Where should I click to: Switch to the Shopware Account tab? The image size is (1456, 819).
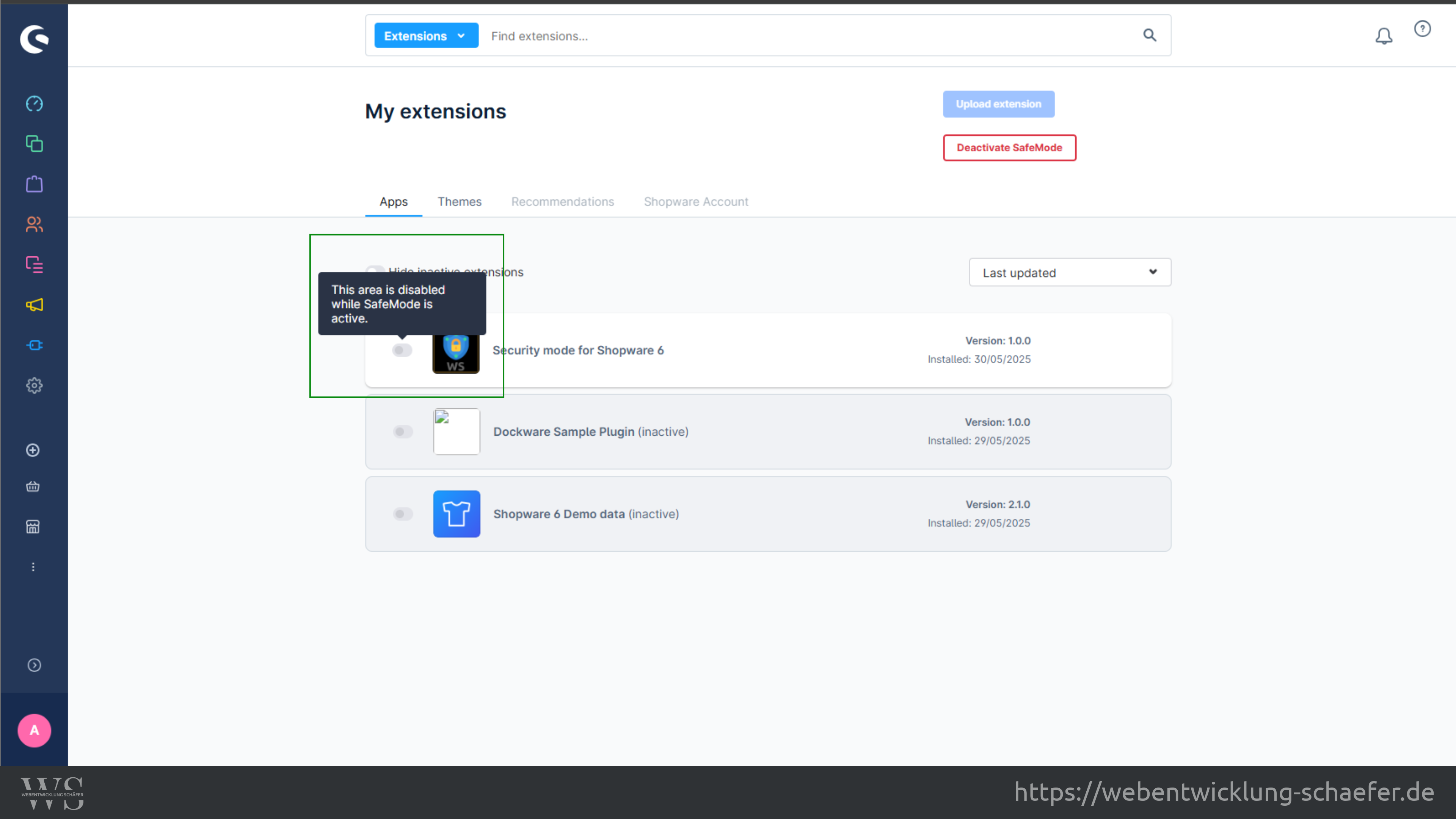696,202
